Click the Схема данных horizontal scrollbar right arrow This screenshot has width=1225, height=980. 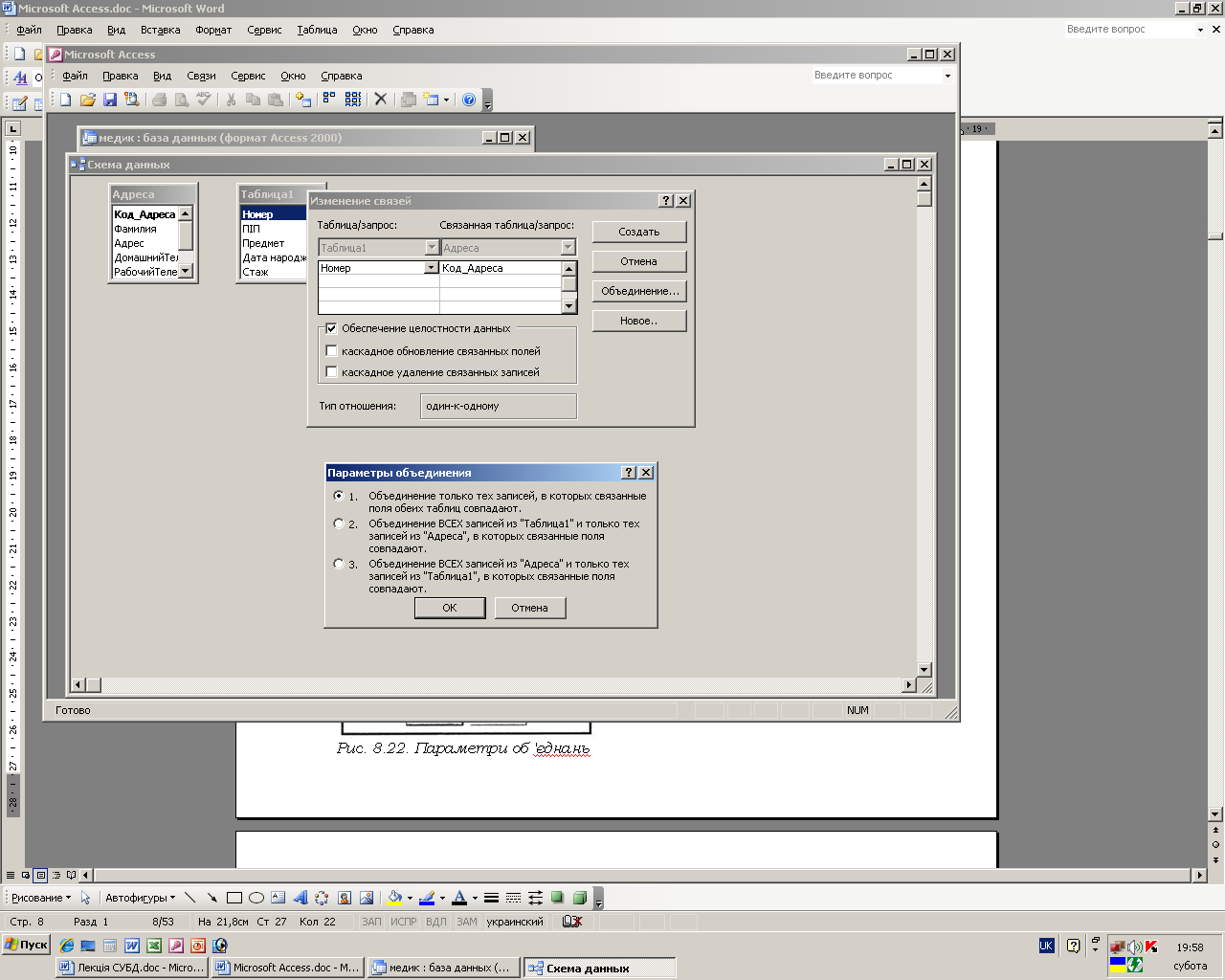click(909, 685)
